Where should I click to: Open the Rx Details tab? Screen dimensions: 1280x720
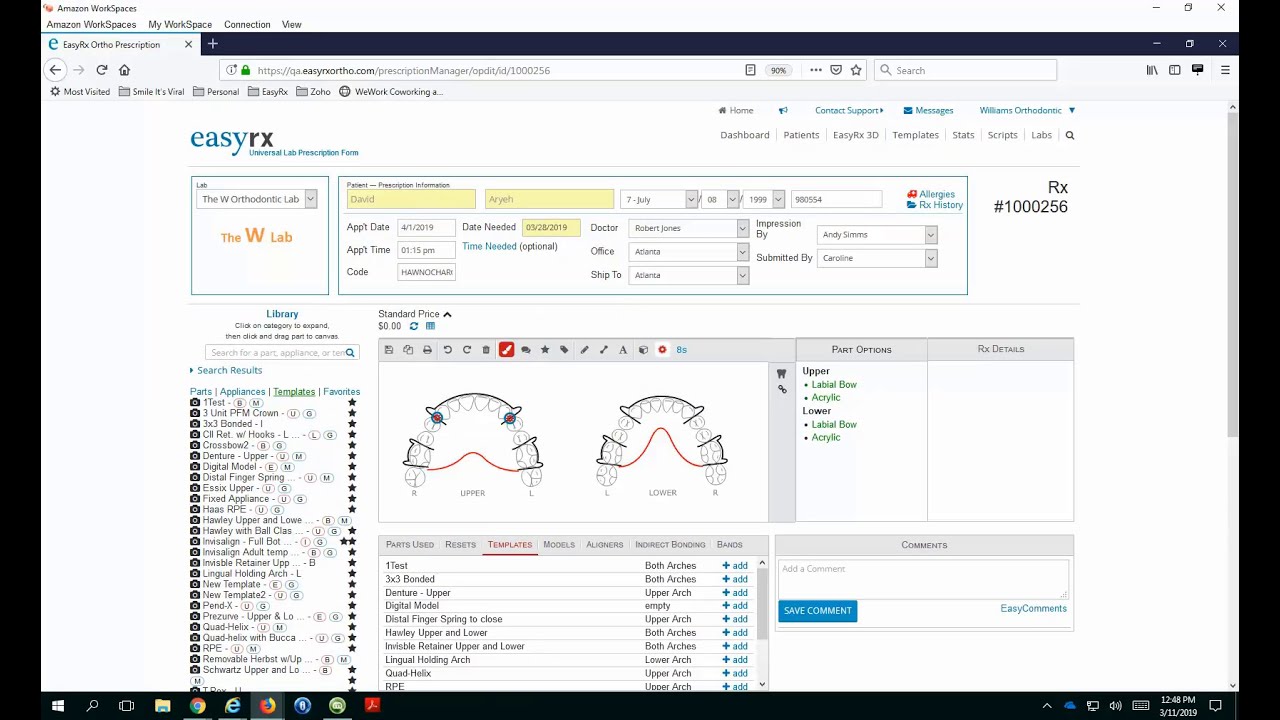point(1001,349)
